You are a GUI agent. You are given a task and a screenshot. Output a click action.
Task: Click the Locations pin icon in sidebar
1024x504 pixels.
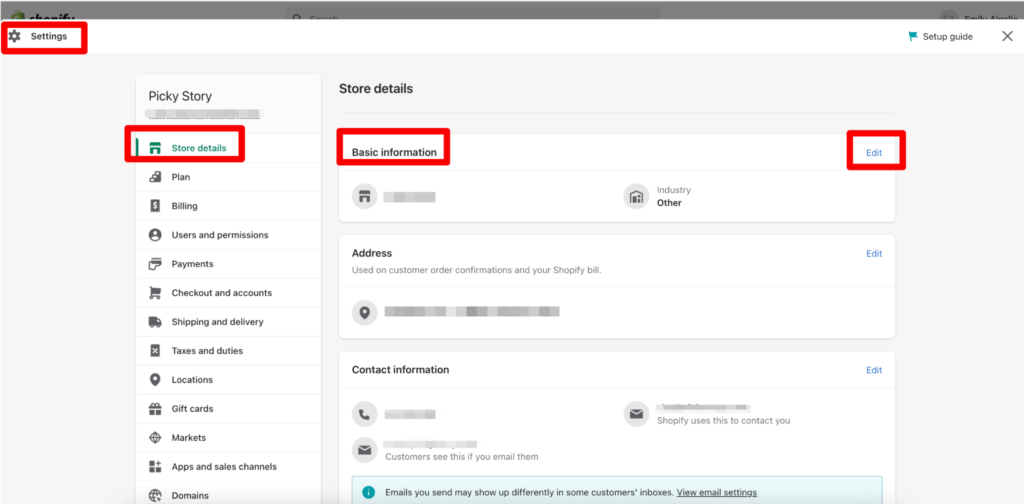click(155, 380)
